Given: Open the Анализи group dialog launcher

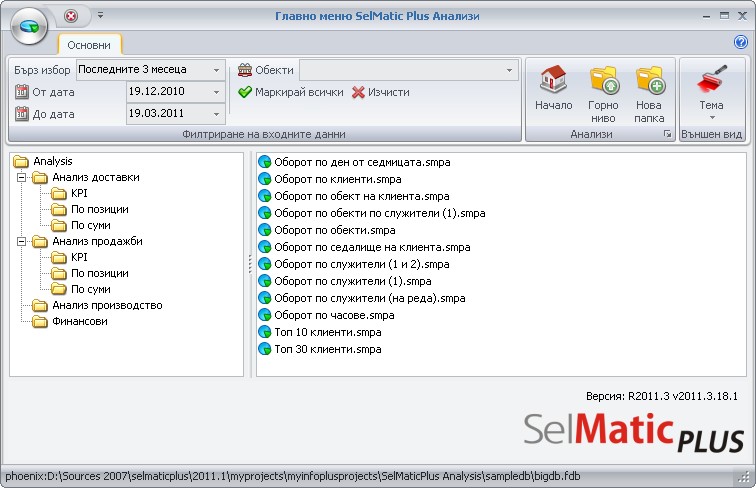Looking at the screenshot, I should click(667, 134).
